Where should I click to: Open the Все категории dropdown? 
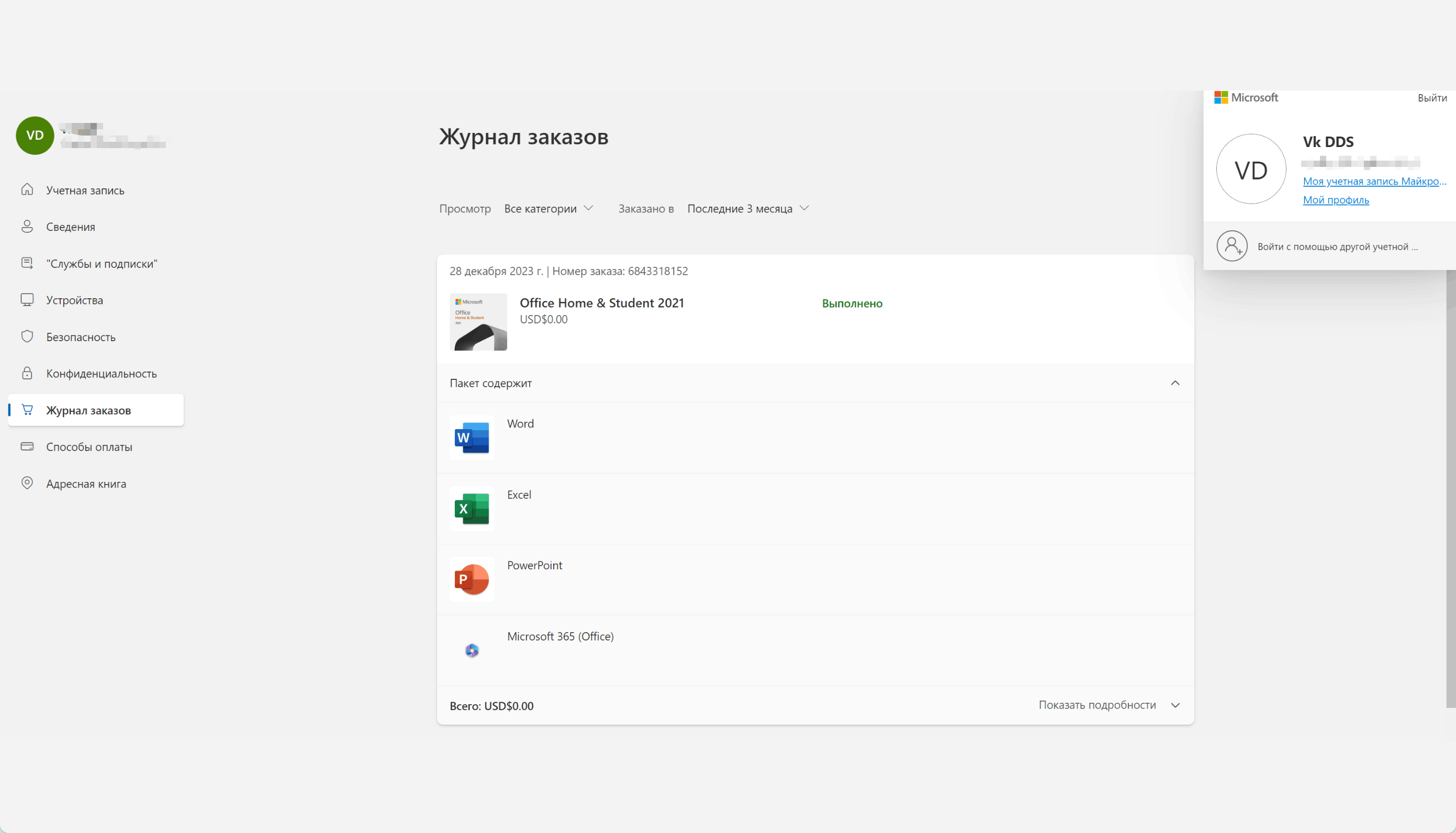pos(548,209)
